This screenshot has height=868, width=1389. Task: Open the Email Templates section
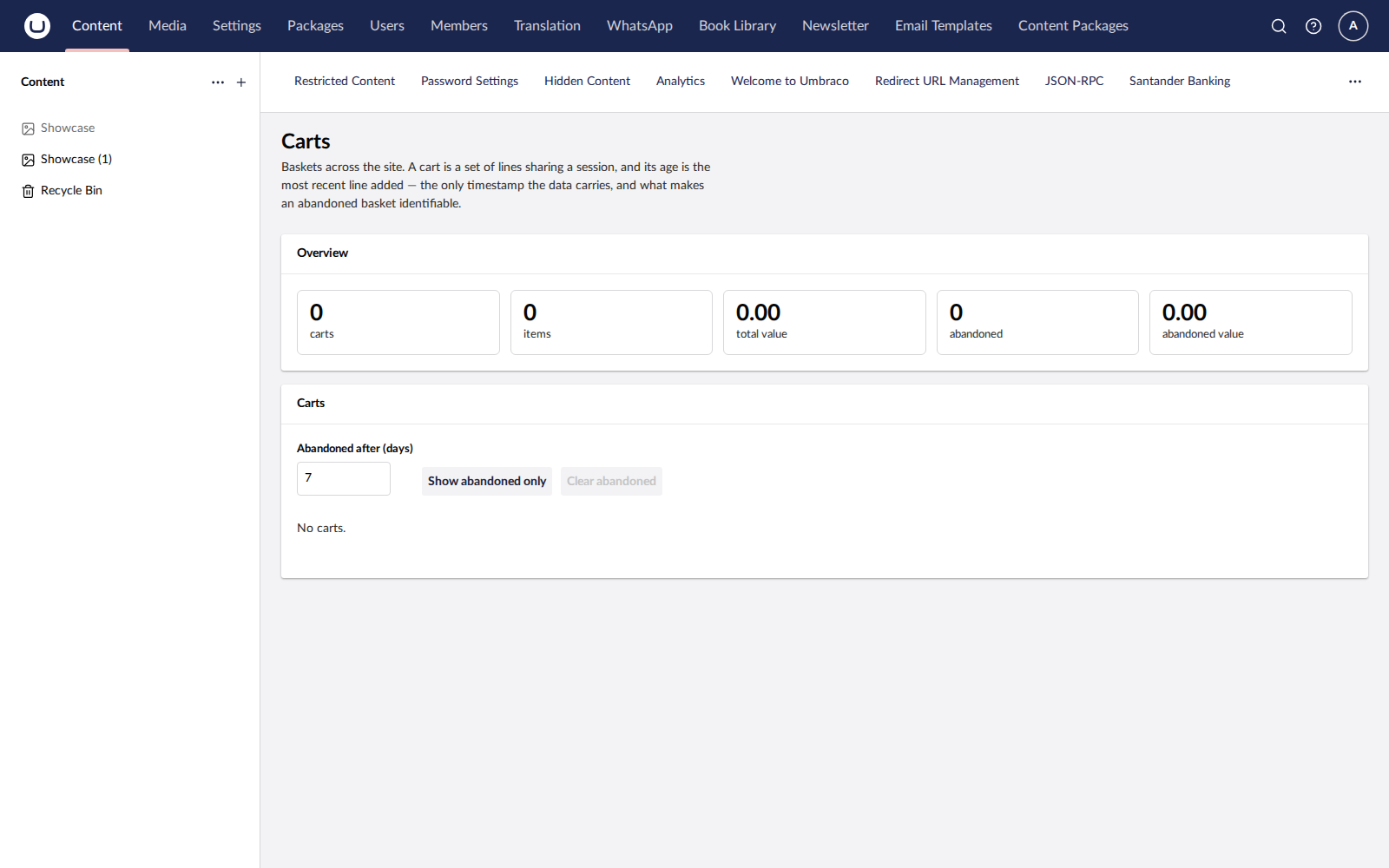pyautogui.click(x=944, y=26)
